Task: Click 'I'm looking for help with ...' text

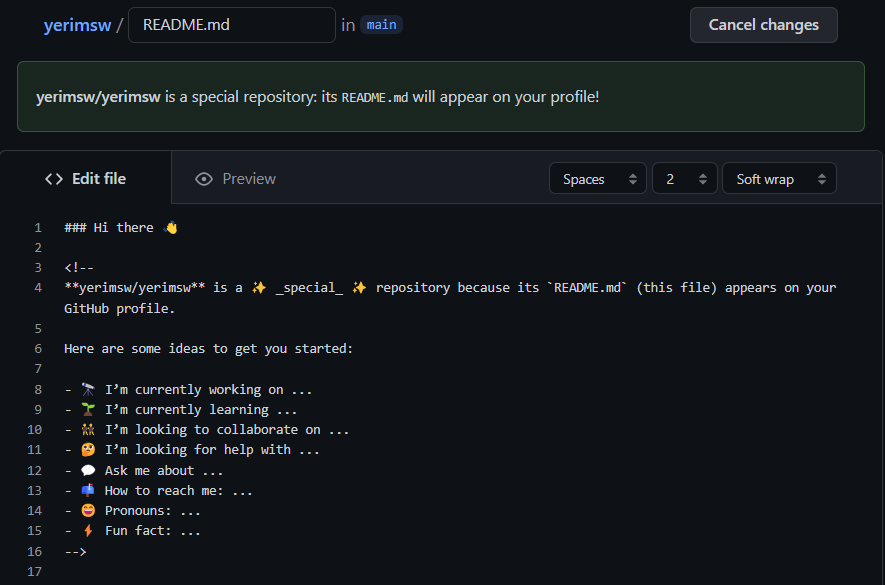Action: pyautogui.click(x=212, y=449)
